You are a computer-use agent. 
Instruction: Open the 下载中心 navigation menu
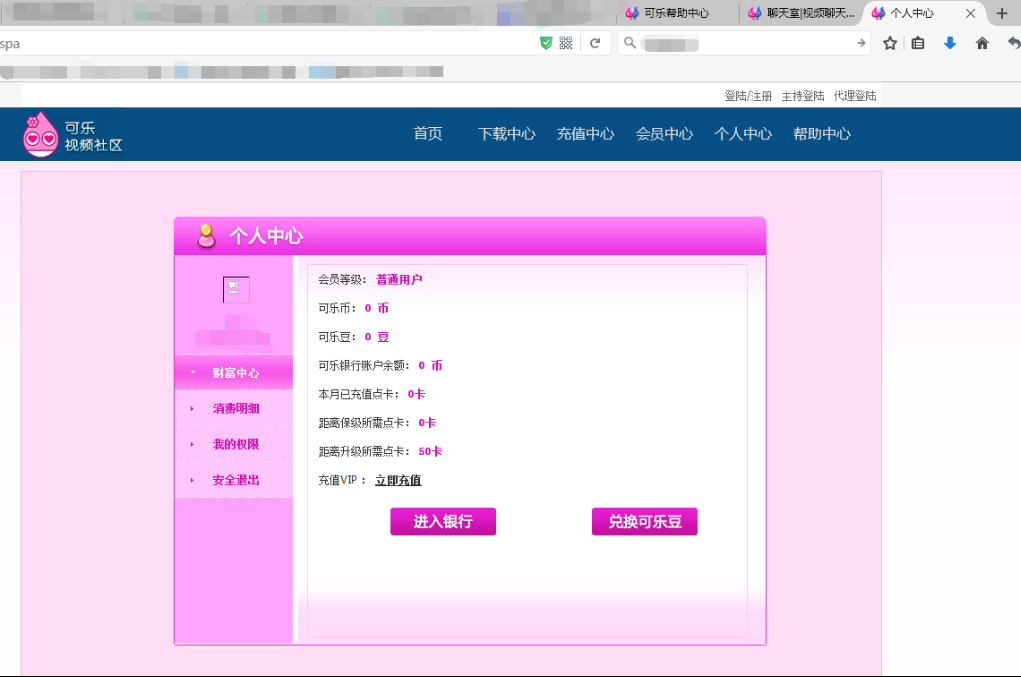506,132
